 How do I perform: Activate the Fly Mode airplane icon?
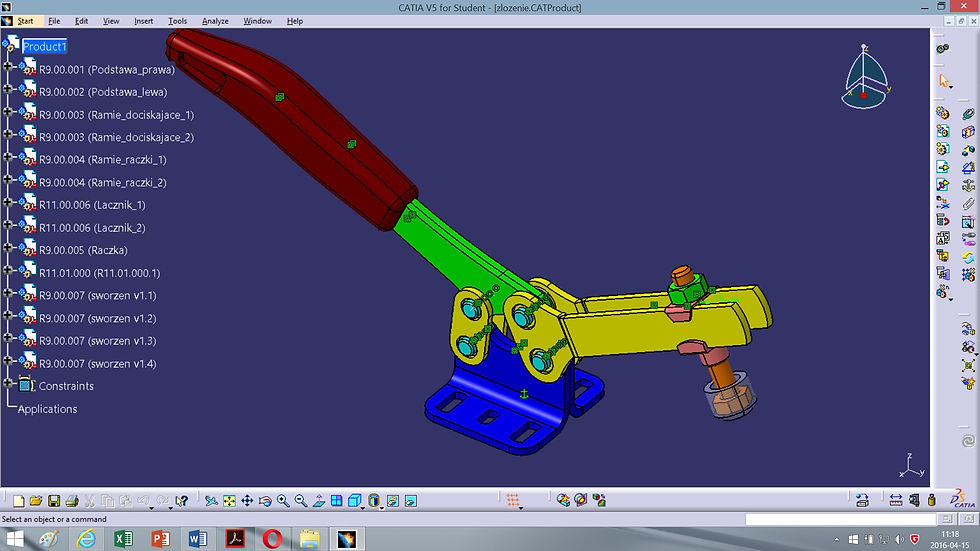point(211,500)
